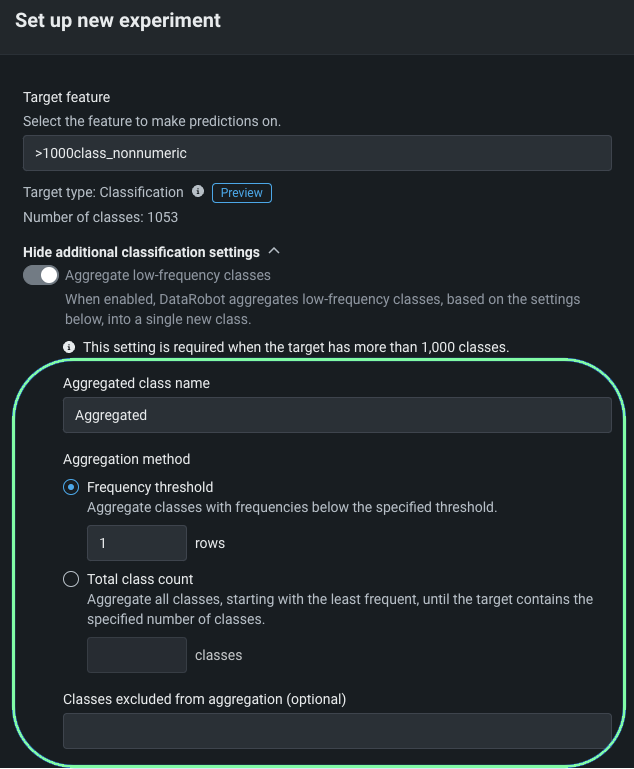634x769 pixels.
Task: Click info icon before required setting note
Action: [x=69, y=347]
